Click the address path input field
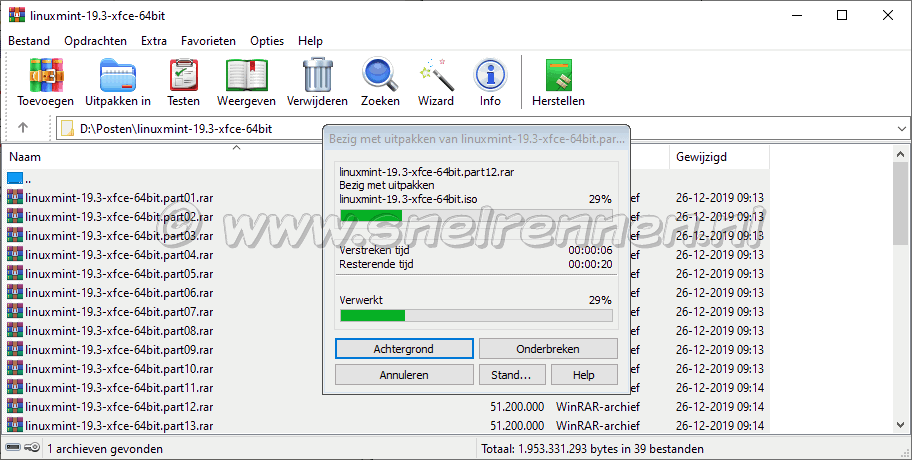The height and width of the screenshot is (460, 912). coord(483,129)
